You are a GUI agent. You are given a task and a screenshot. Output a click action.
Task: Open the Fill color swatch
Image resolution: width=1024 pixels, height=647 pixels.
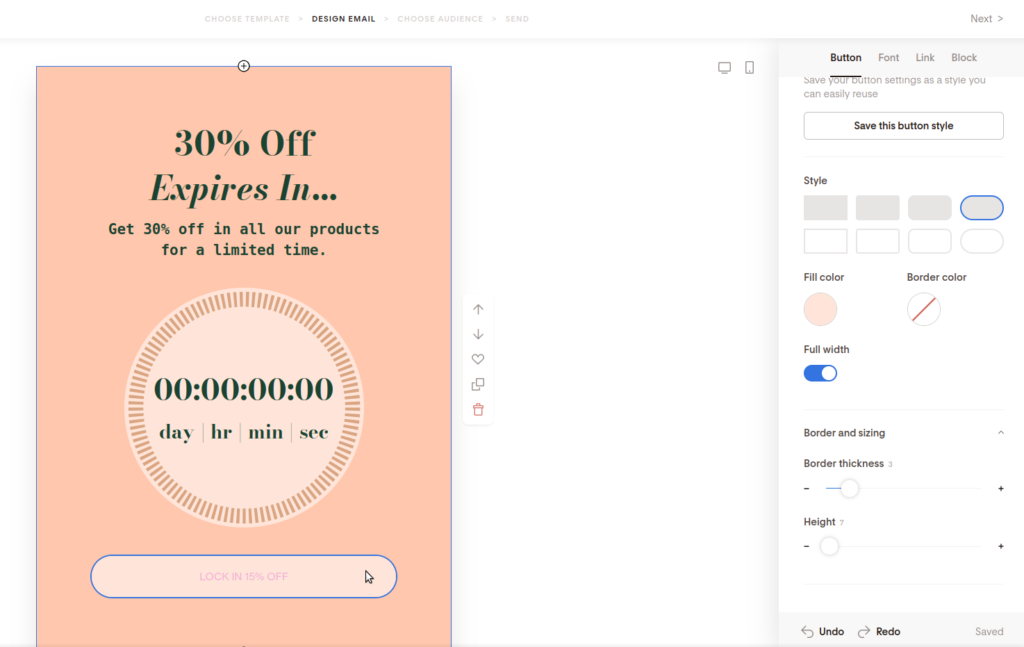tap(820, 309)
